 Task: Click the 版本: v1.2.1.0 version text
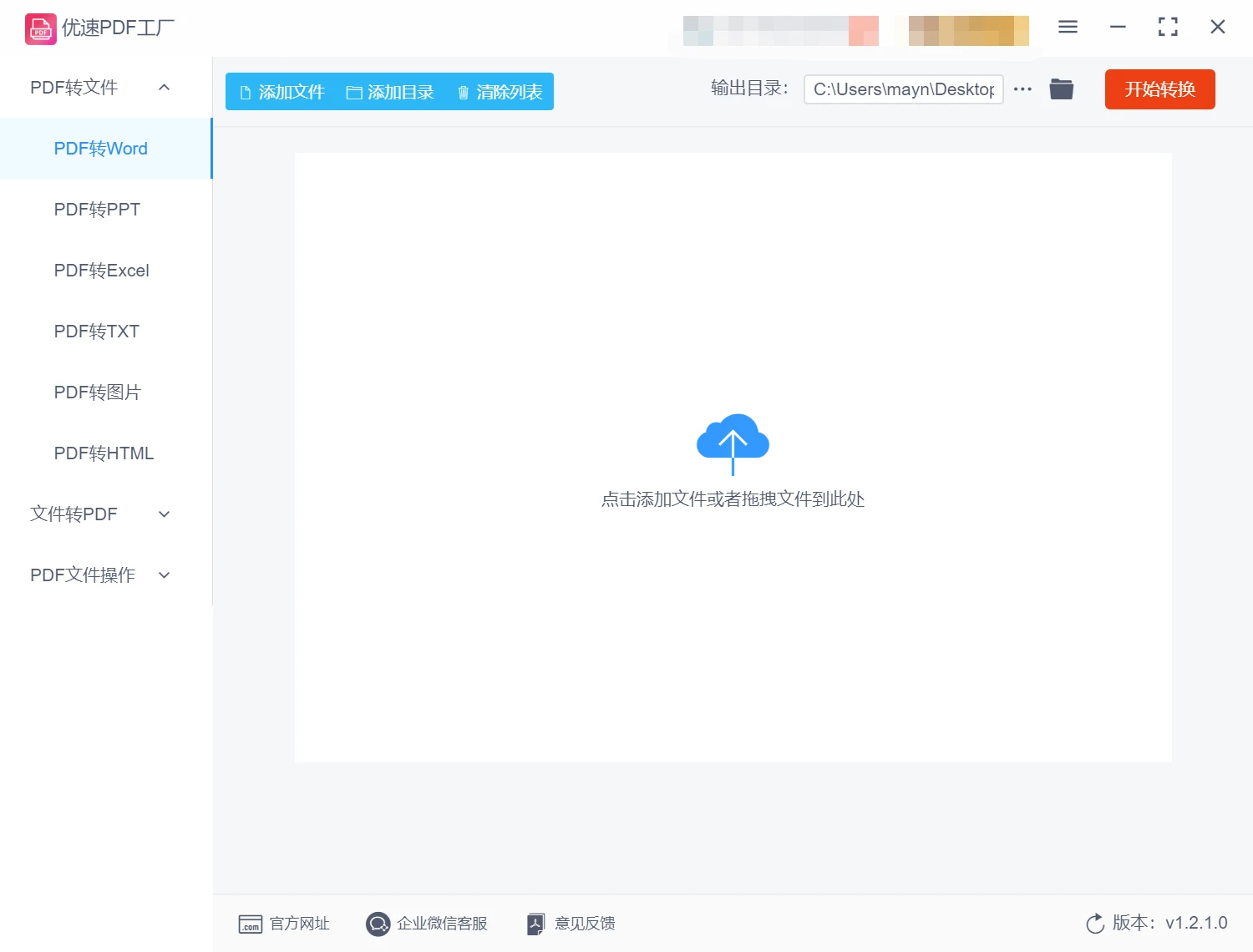pos(1169,923)
